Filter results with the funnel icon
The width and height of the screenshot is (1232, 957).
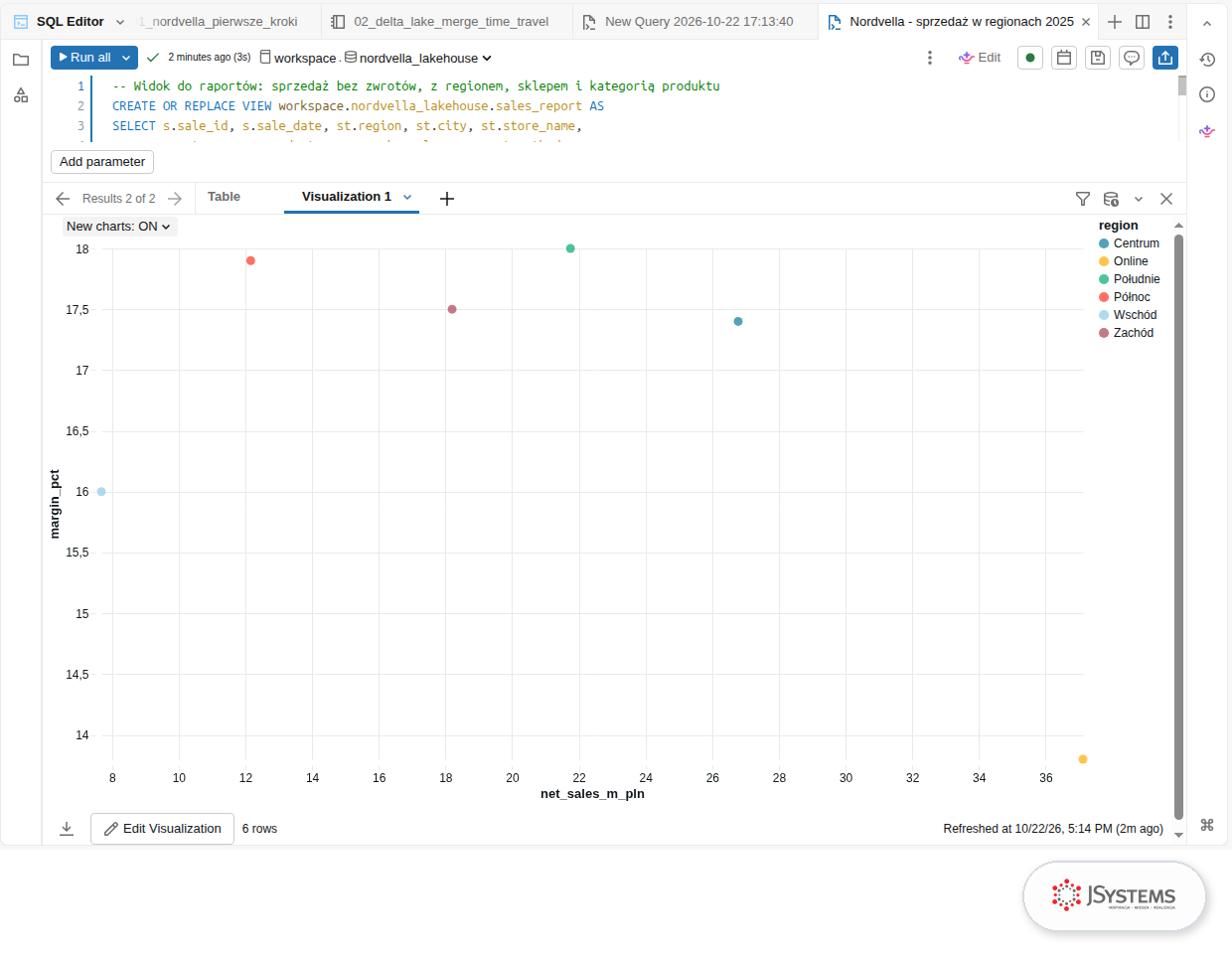[x=1083, y=199]
